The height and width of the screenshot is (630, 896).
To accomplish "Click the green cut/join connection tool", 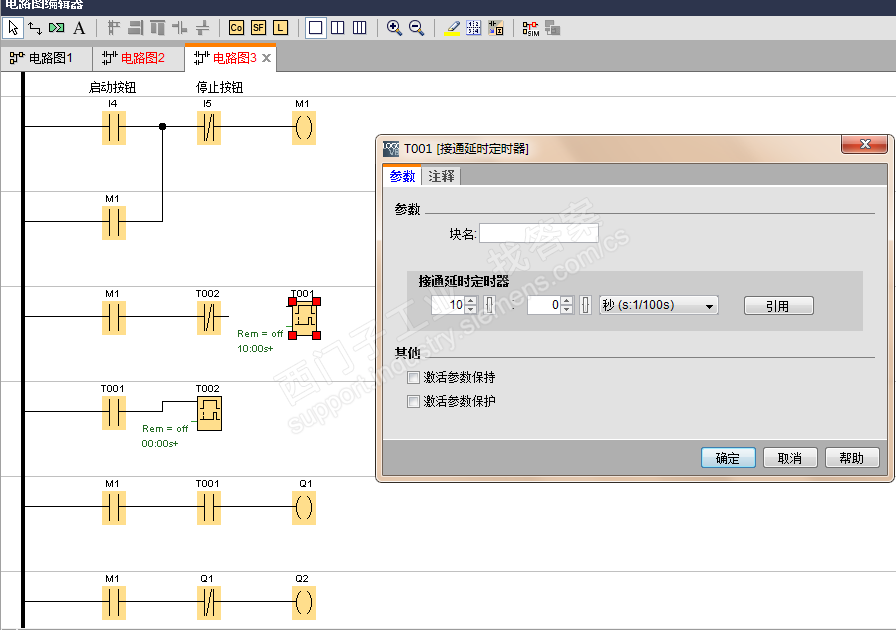I will pos(57,27).
